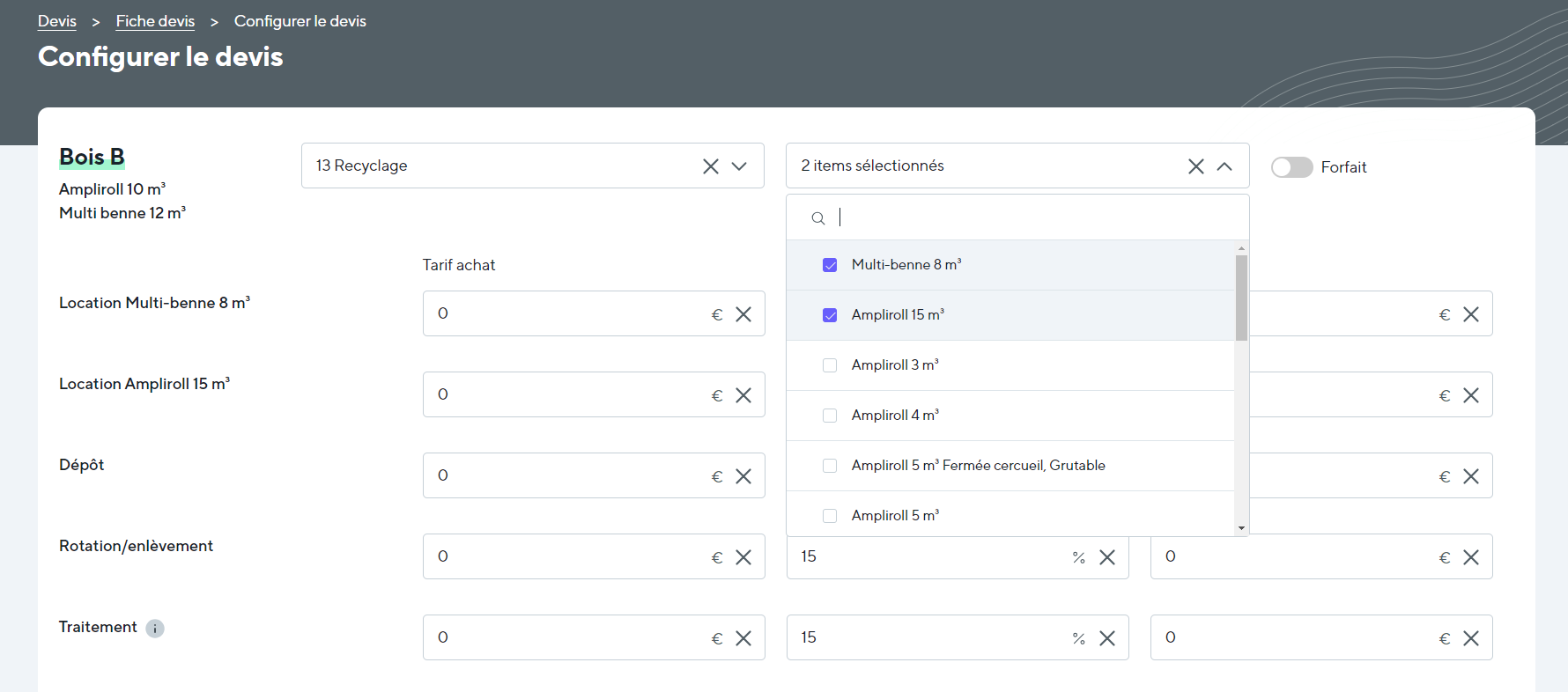Clear the 2 items sélectionnés selection
Viewport: 1568px width, 692px height.
[x=1195, y=166]
